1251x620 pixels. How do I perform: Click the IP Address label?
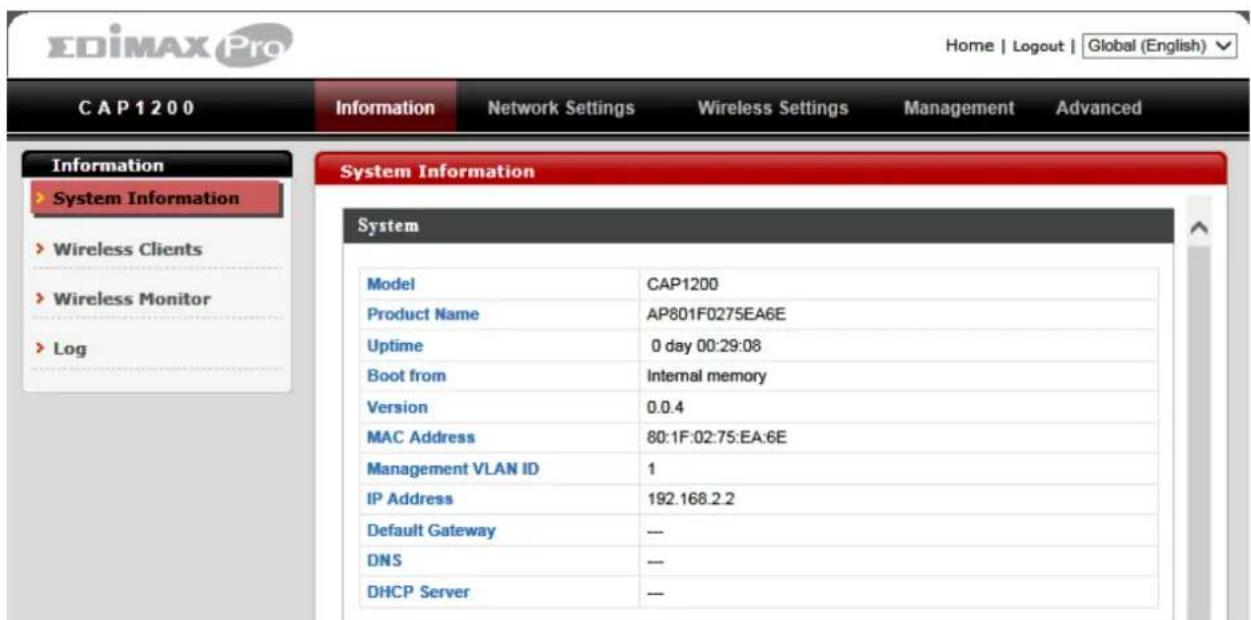[x=410, y=498]
